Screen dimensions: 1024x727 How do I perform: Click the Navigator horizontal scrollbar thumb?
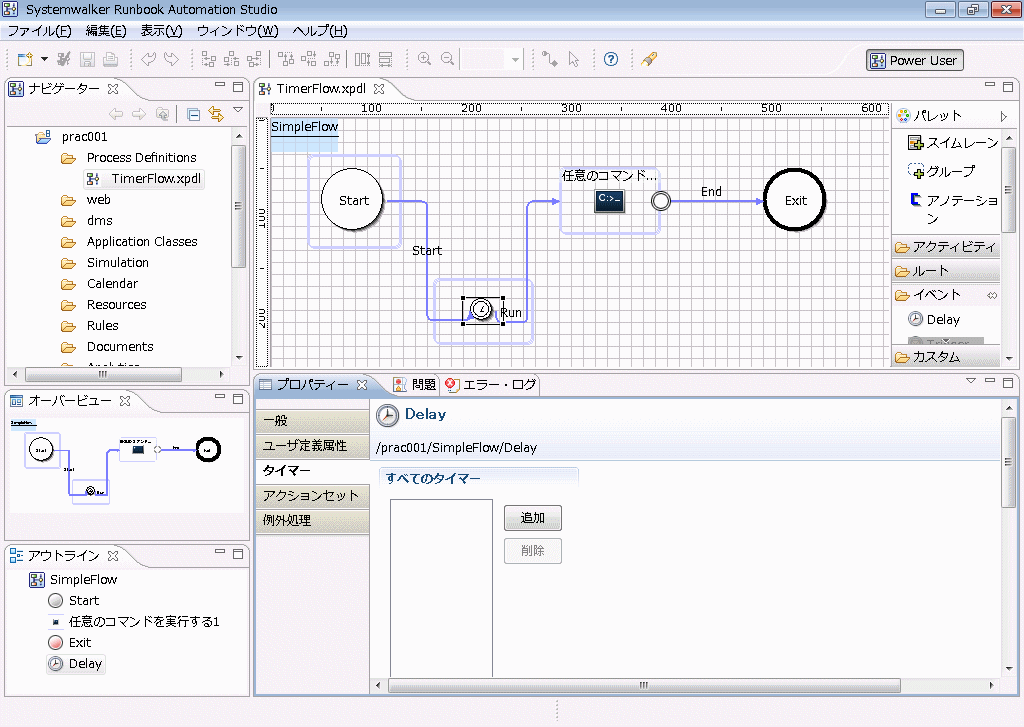coord(103,374)
